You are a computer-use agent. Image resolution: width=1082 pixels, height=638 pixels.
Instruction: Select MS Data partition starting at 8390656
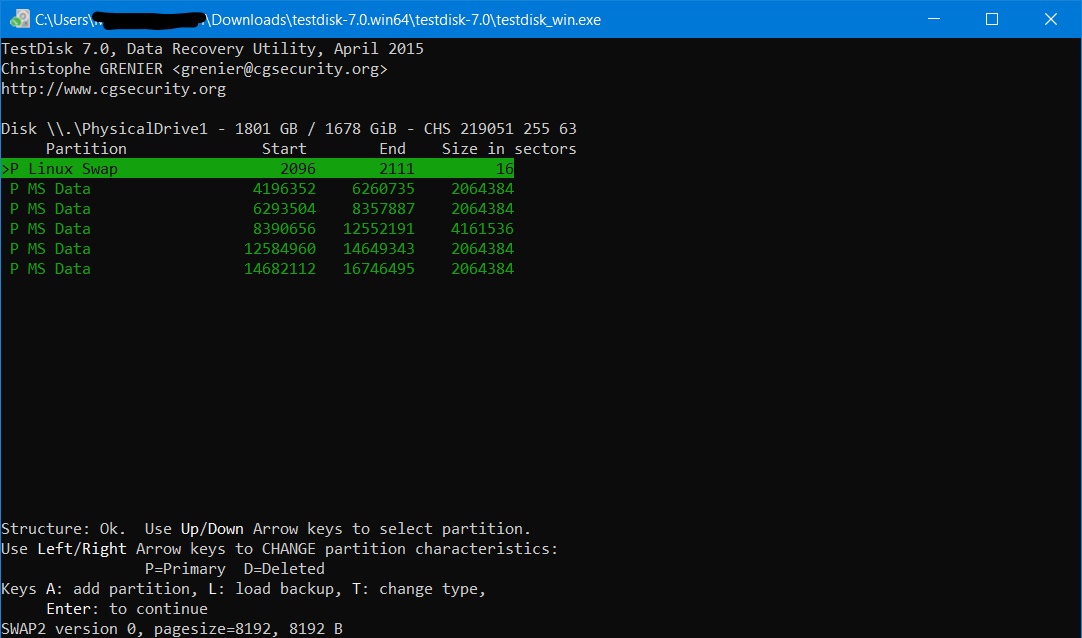tap(262, 228)
